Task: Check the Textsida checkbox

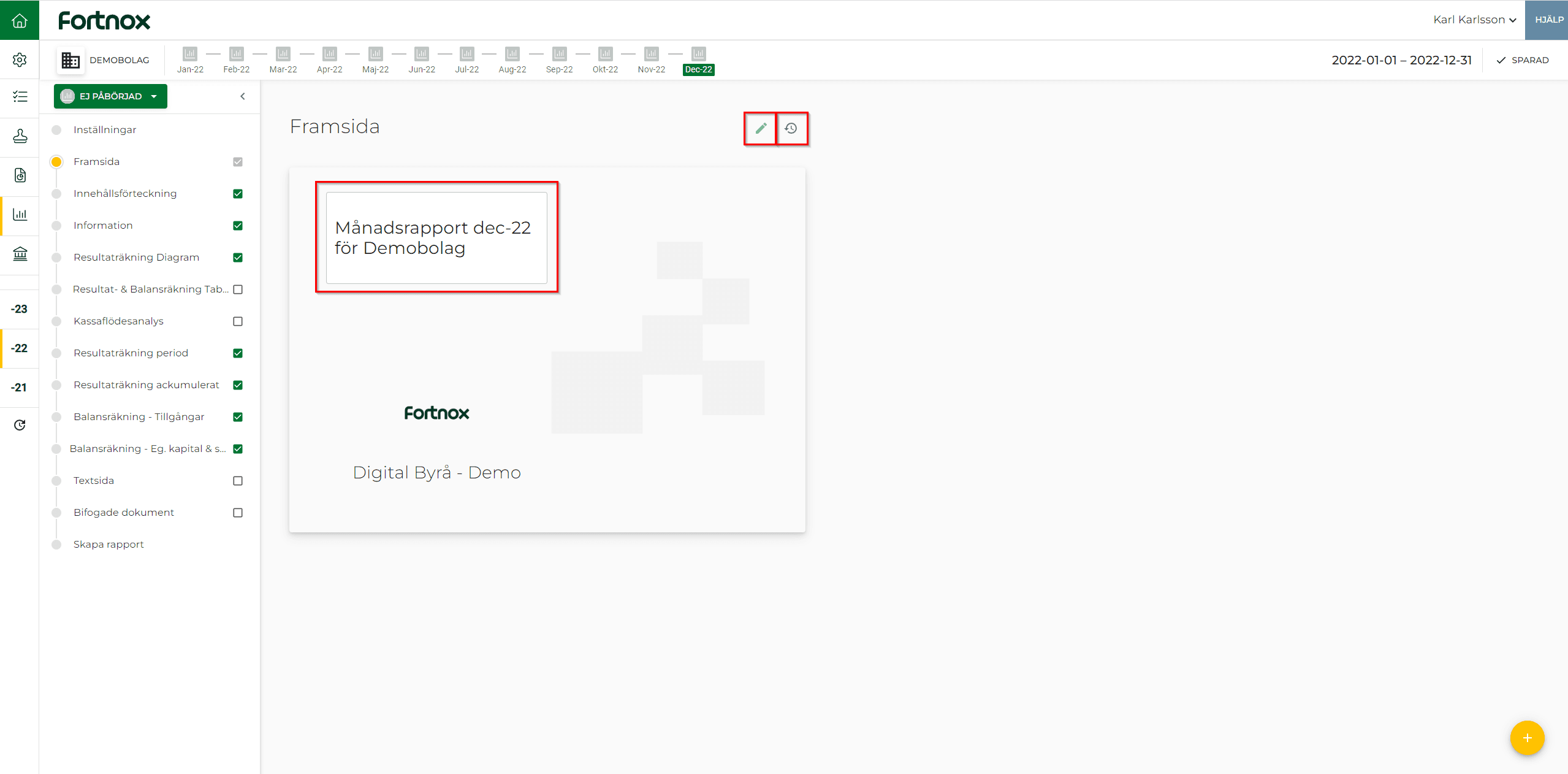Action: [238, 481]
